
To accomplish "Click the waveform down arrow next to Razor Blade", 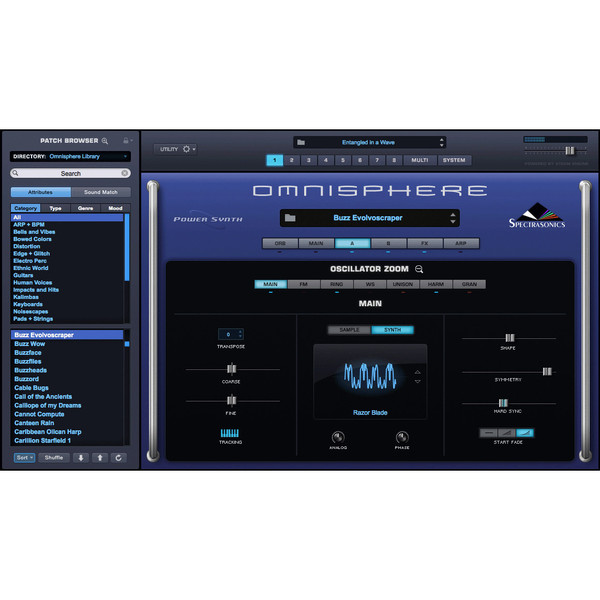I will point(417,382).
